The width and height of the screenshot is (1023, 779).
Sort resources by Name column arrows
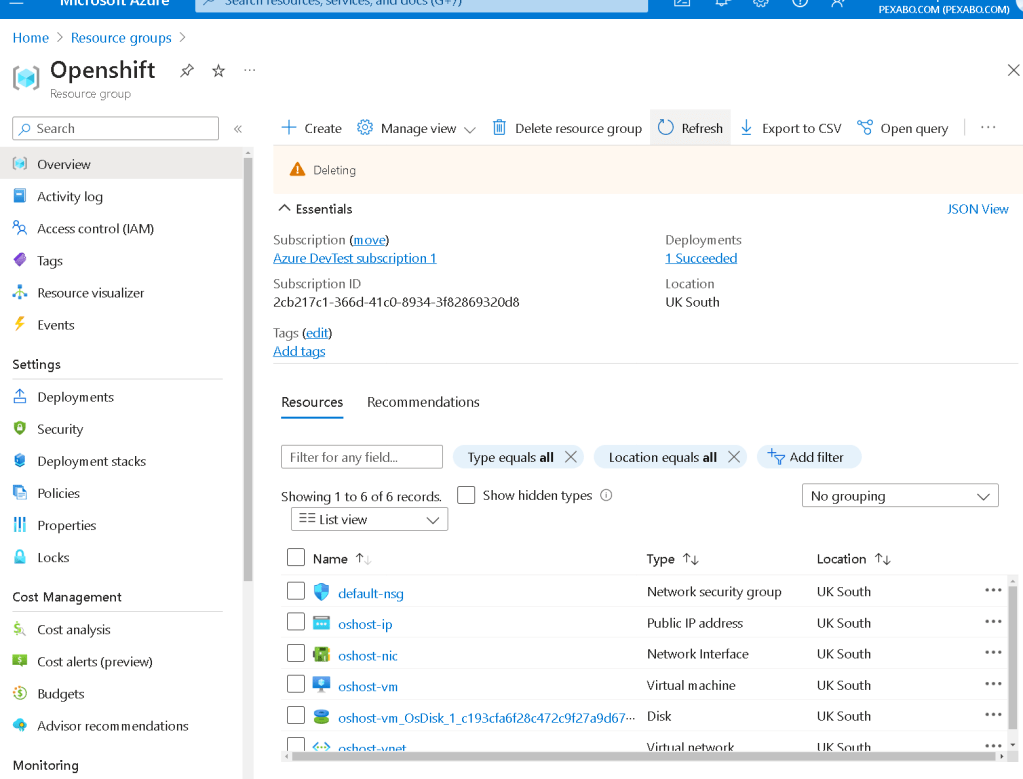click(x=363, y=559)
